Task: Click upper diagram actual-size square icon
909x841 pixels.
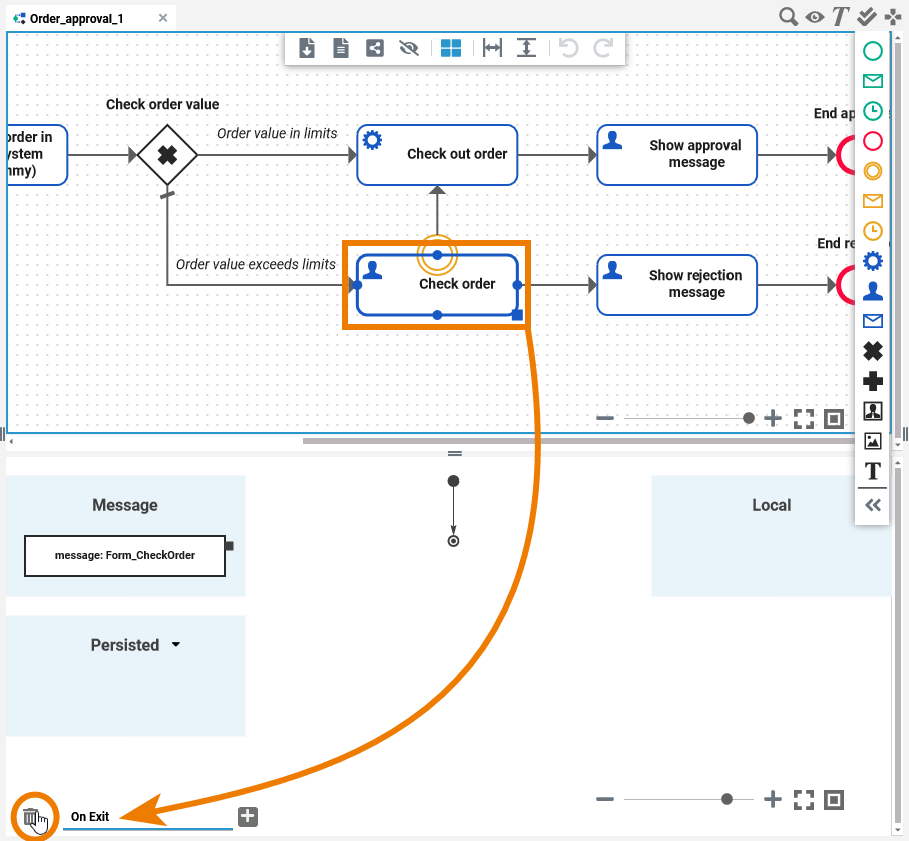Action: 834,418
